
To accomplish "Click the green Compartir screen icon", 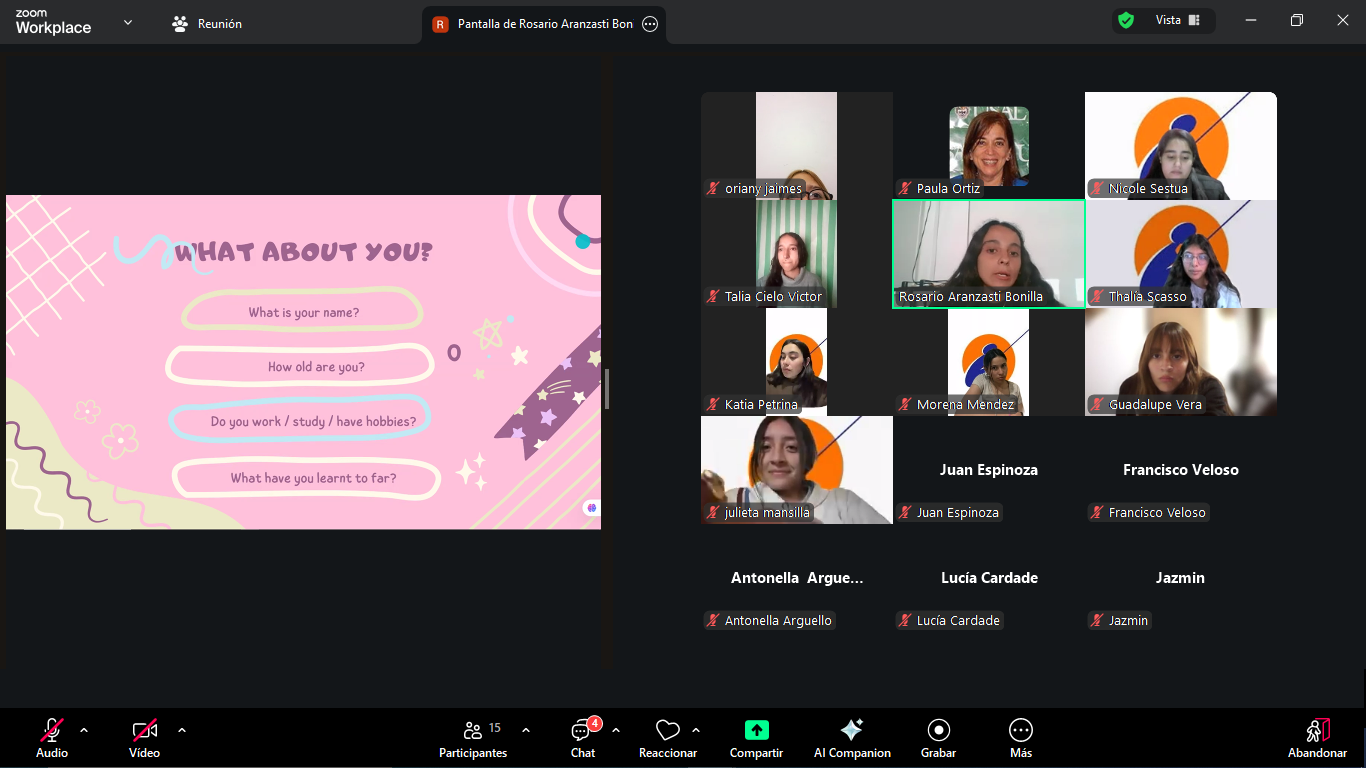I will (x=756, y=730).
